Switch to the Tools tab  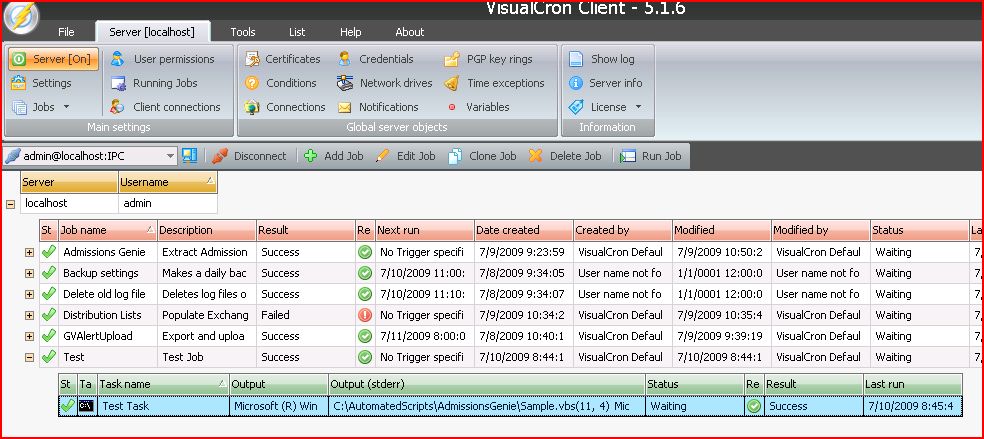pyautogui.click(x=242, y=32)
